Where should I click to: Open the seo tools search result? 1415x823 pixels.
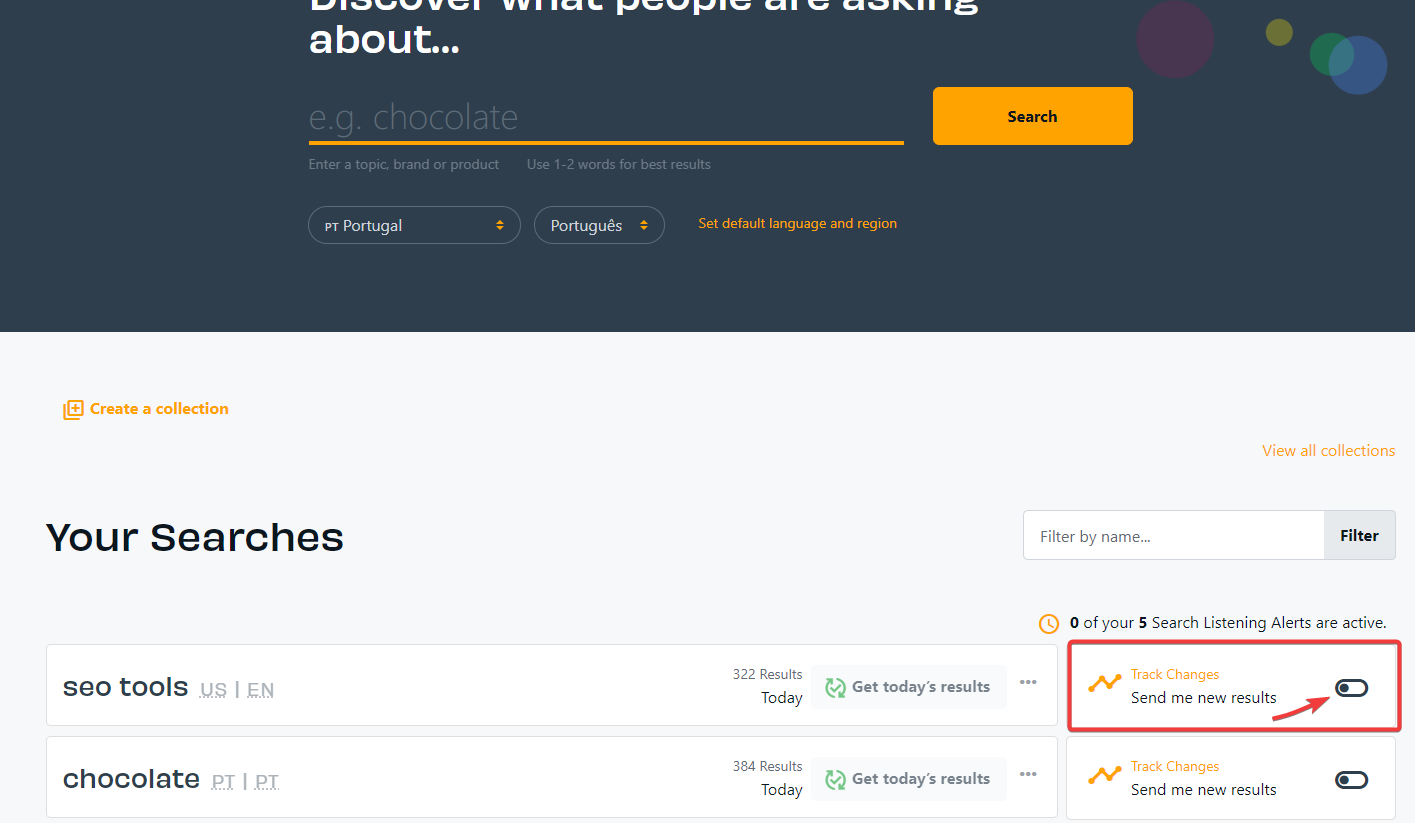point(126,687)
